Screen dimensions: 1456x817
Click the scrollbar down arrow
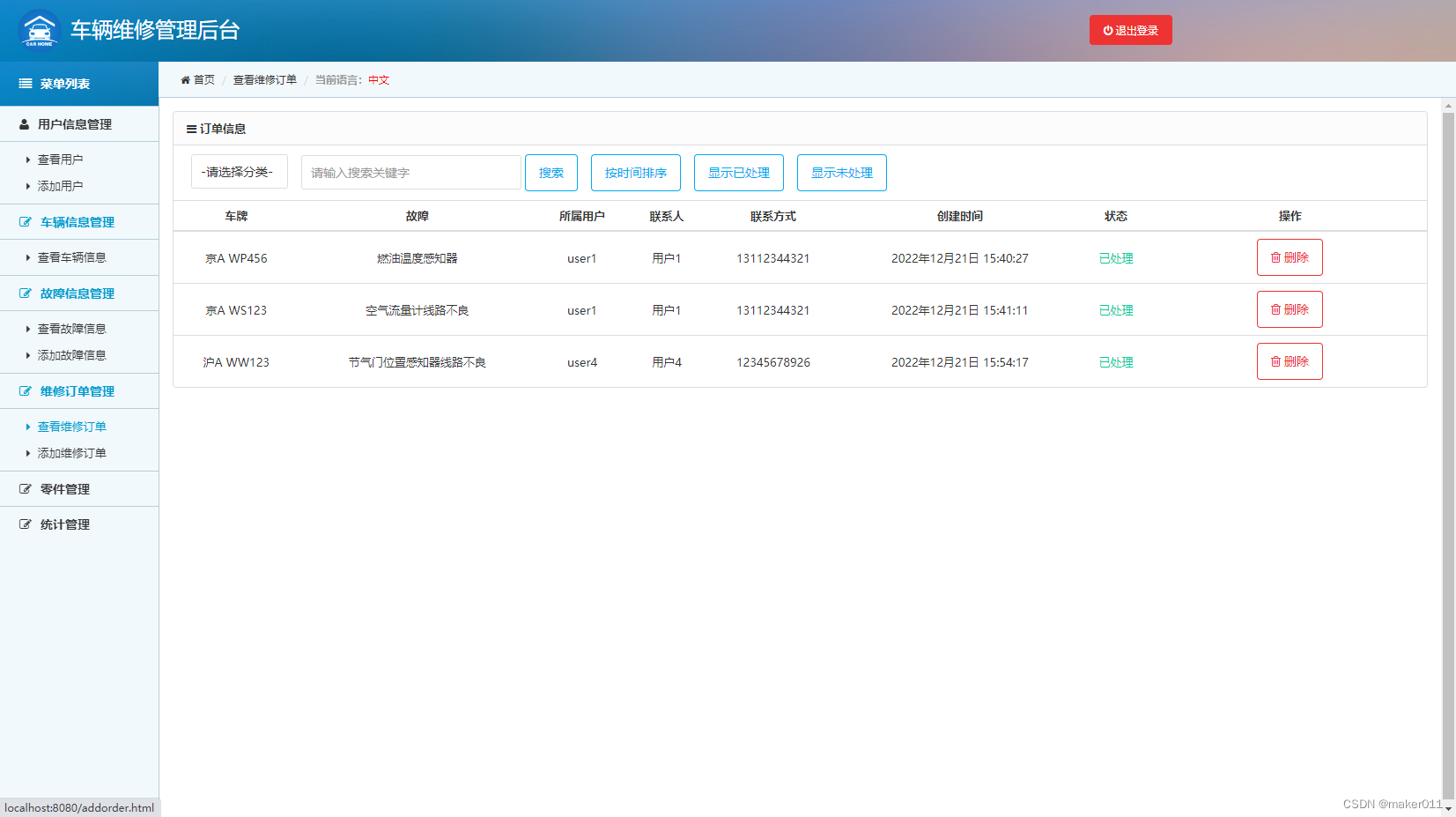(1448, 809)
